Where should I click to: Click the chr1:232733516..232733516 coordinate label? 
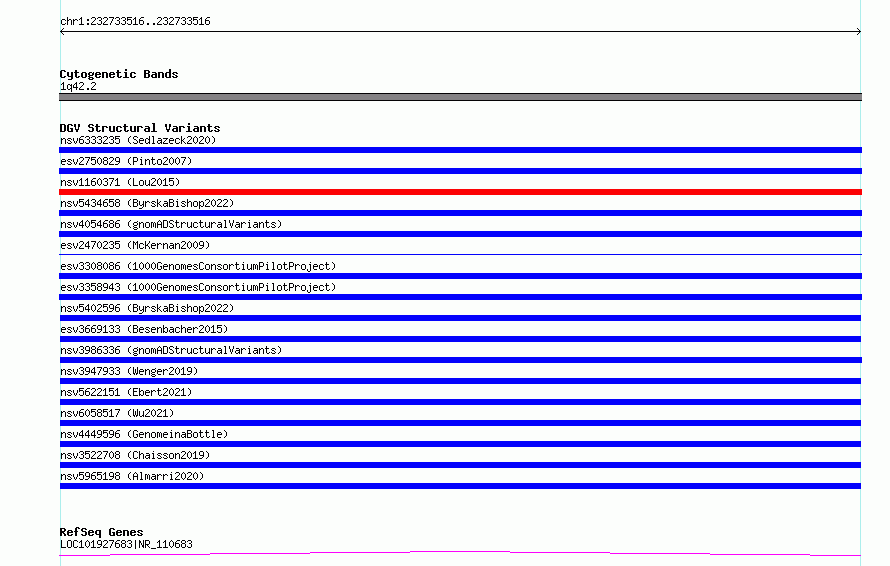pos(135,22)
